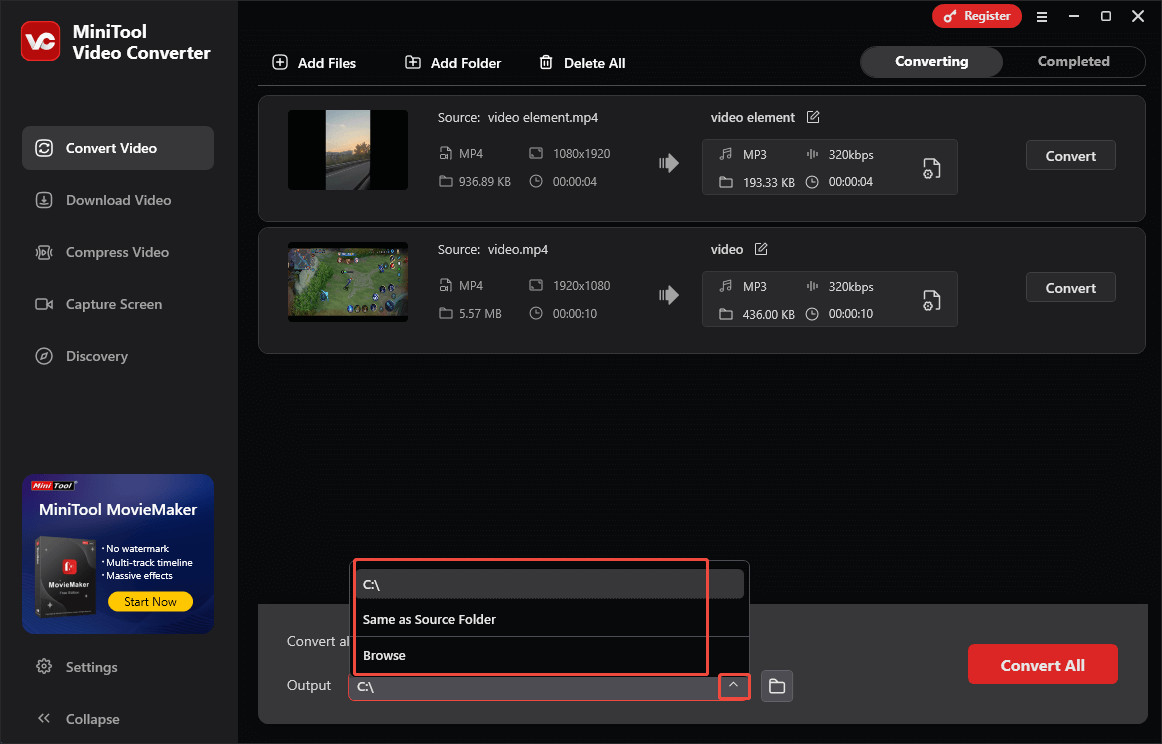Click the Source: video.mp4 text
The width and height of the screenshot is (1162, 744).
coord(493,249)
